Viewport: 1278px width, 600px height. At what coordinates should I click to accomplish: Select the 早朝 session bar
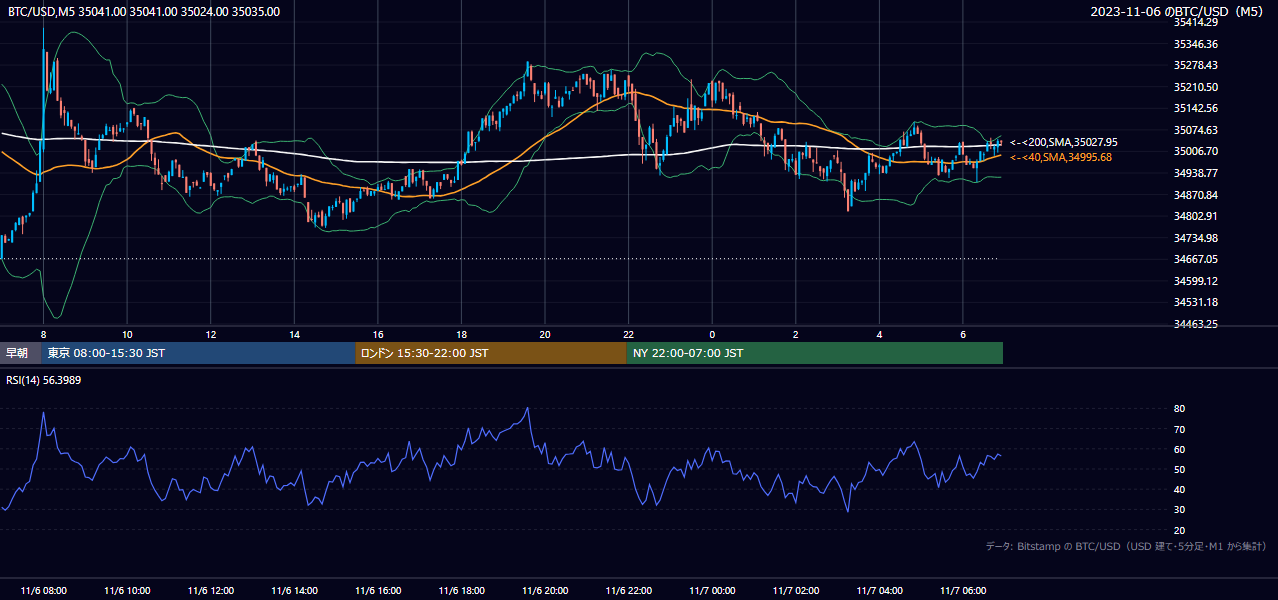point(21,353)
